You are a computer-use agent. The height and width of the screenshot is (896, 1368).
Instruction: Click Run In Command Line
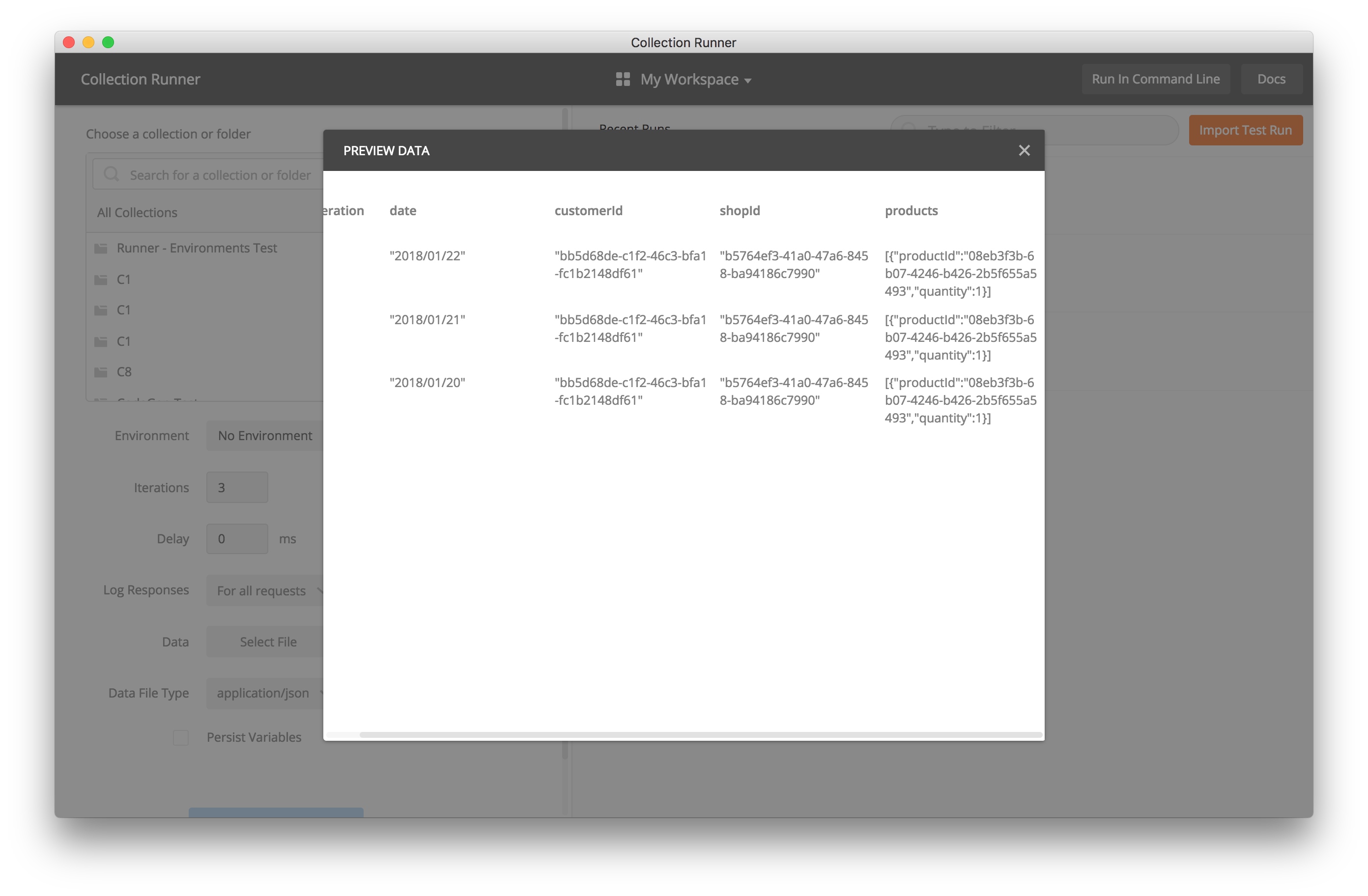pyautogui.click(x=1157, y=79)
